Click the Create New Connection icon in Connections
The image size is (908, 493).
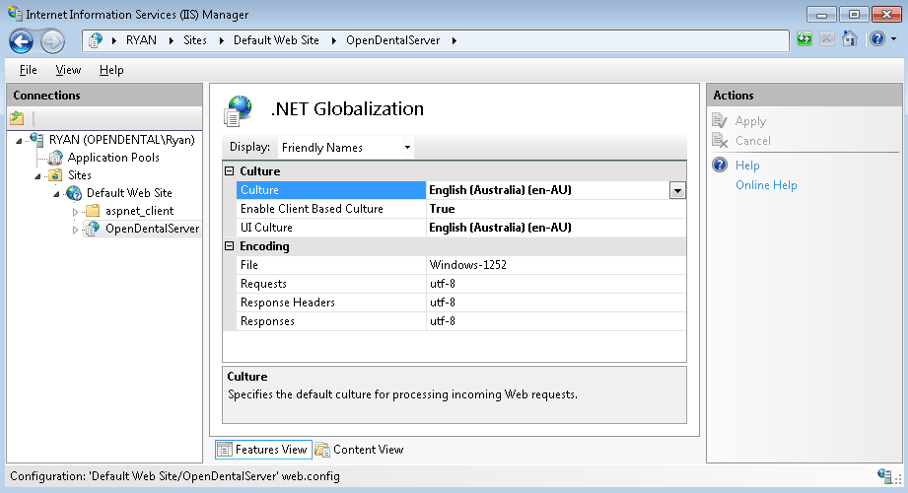pyautogui.click(x=17, y=119)
